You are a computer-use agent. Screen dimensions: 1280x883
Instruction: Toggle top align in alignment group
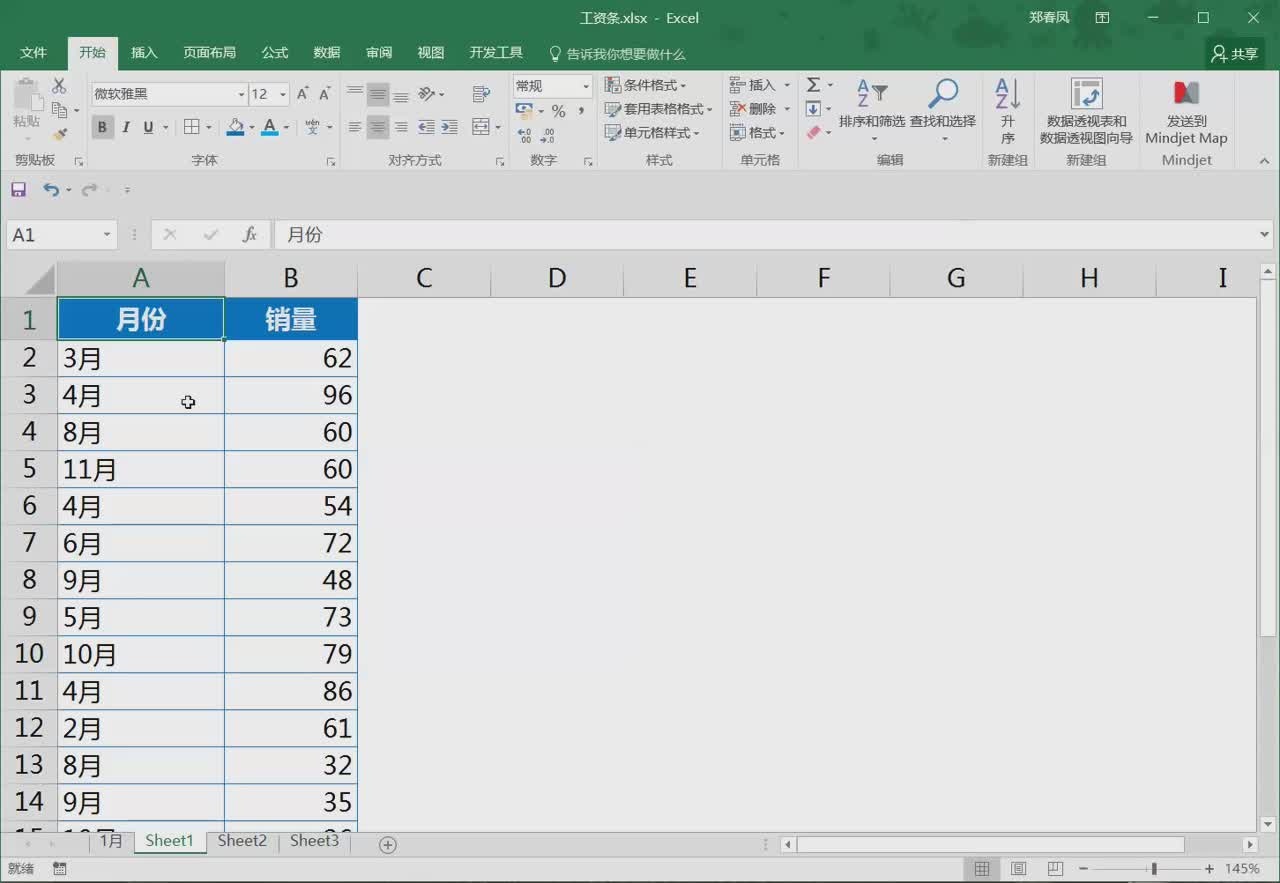pyautogui.click(x=355, y=94)
